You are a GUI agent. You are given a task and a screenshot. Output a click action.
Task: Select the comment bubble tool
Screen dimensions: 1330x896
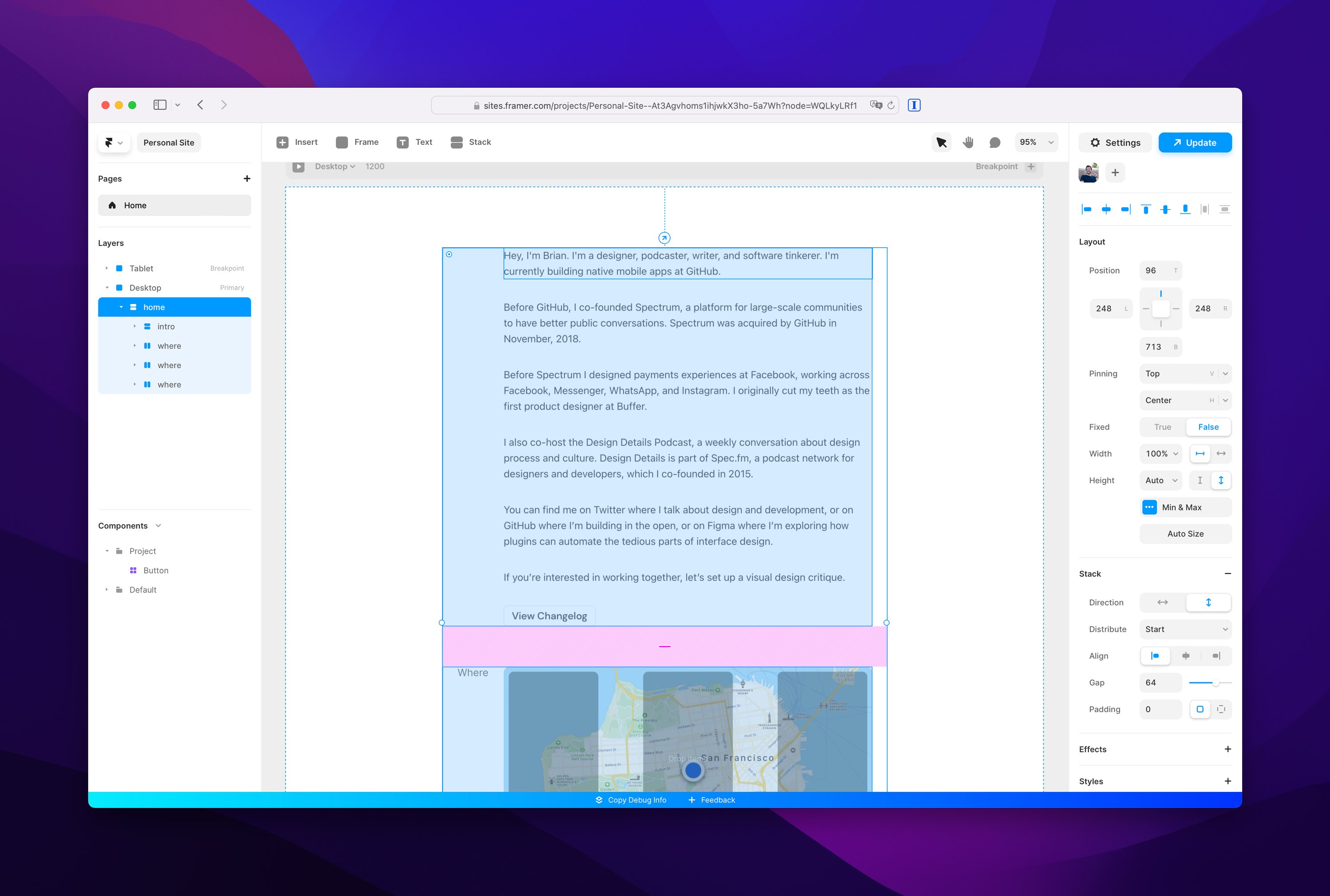click(994, 142)
